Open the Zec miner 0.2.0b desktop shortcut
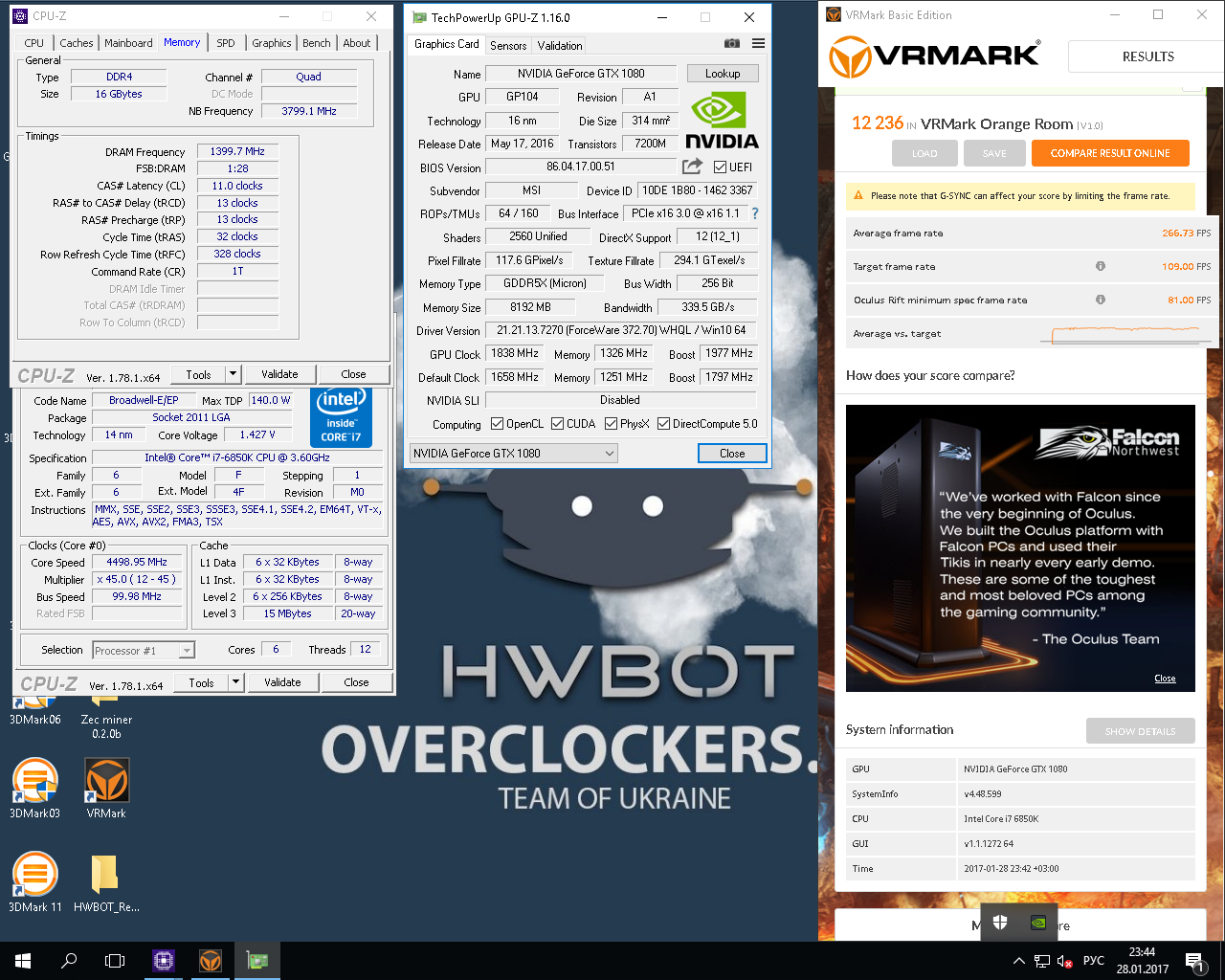This screenshot has height=980, width=1225. 106,718
